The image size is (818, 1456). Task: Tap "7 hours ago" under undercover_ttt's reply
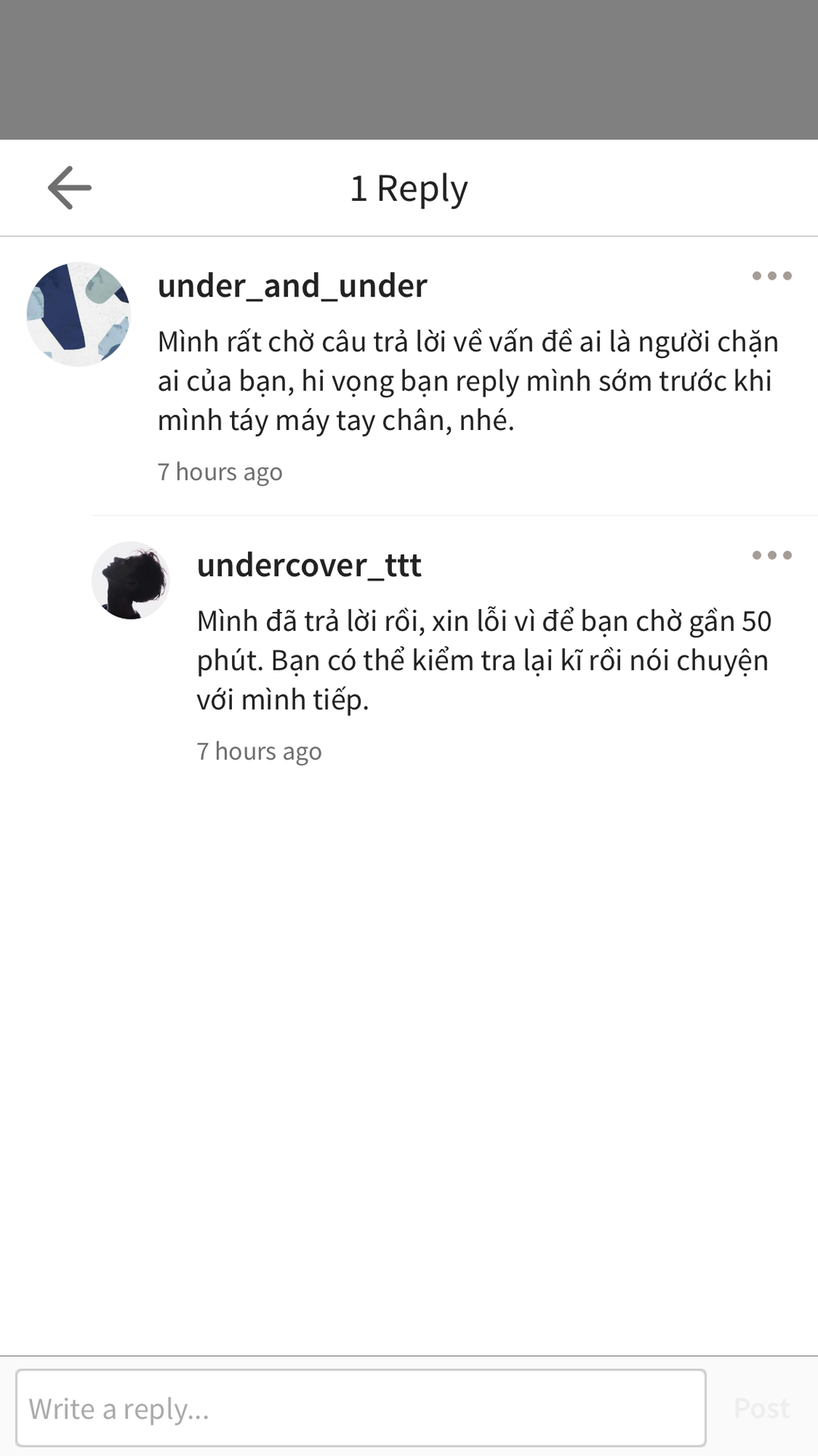pos(259,751)
